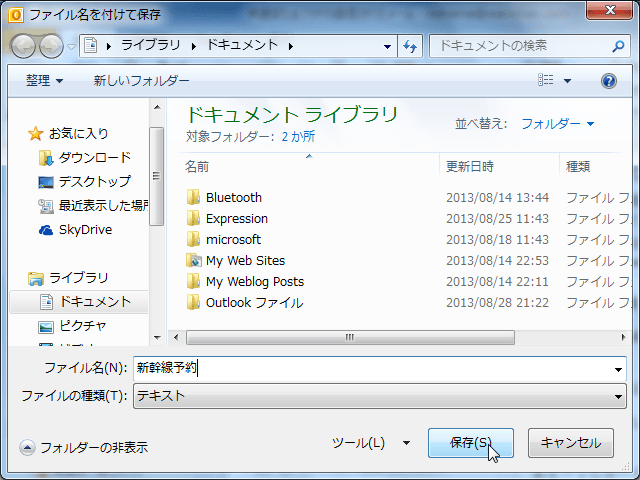The height and width of the screenshot is (480, 640).
Task: Click date 2013/08/25 11:43
Action: [x=497, y=219]
